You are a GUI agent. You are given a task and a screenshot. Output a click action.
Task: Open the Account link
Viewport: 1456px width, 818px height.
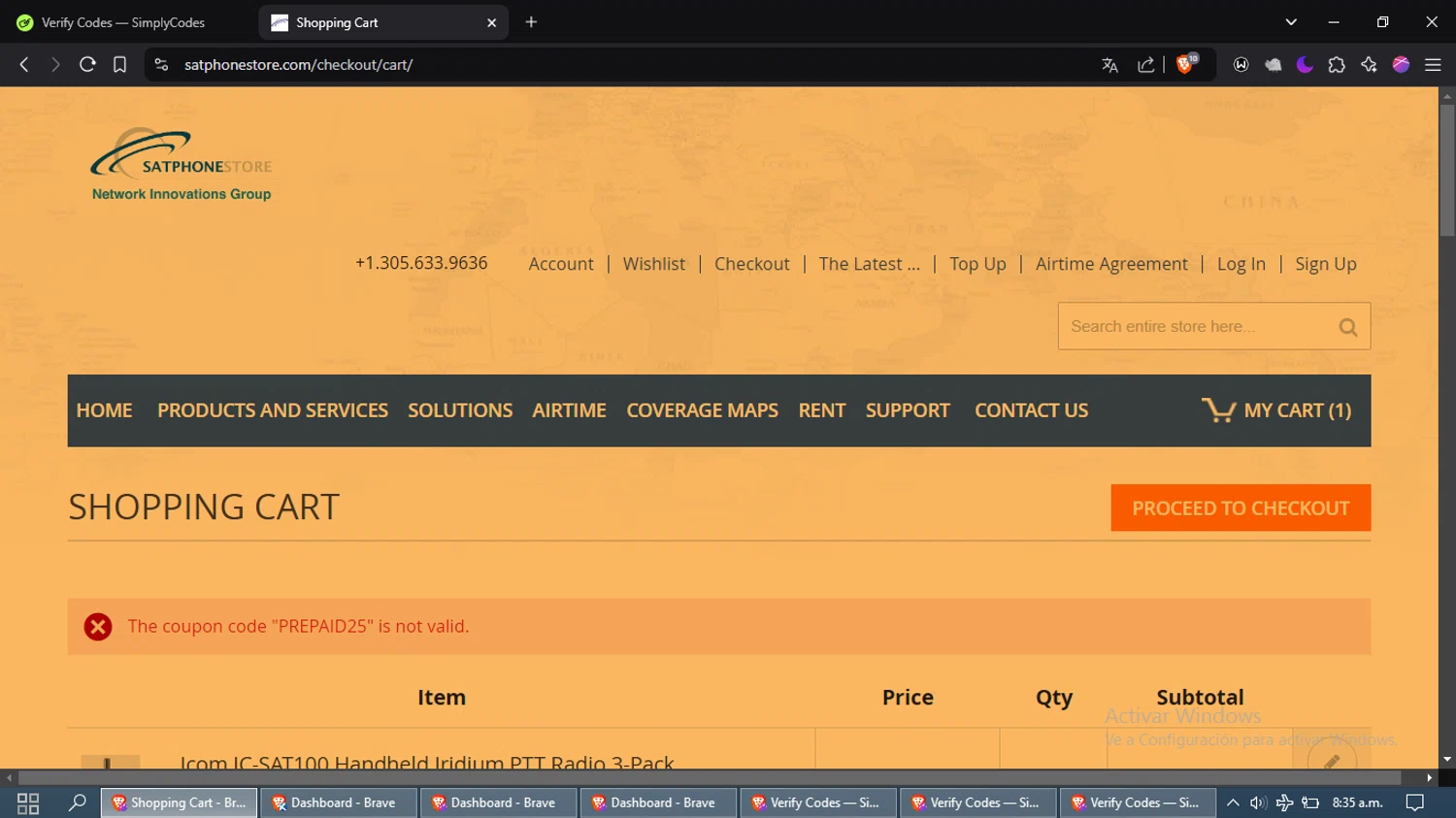pos(561,264)
